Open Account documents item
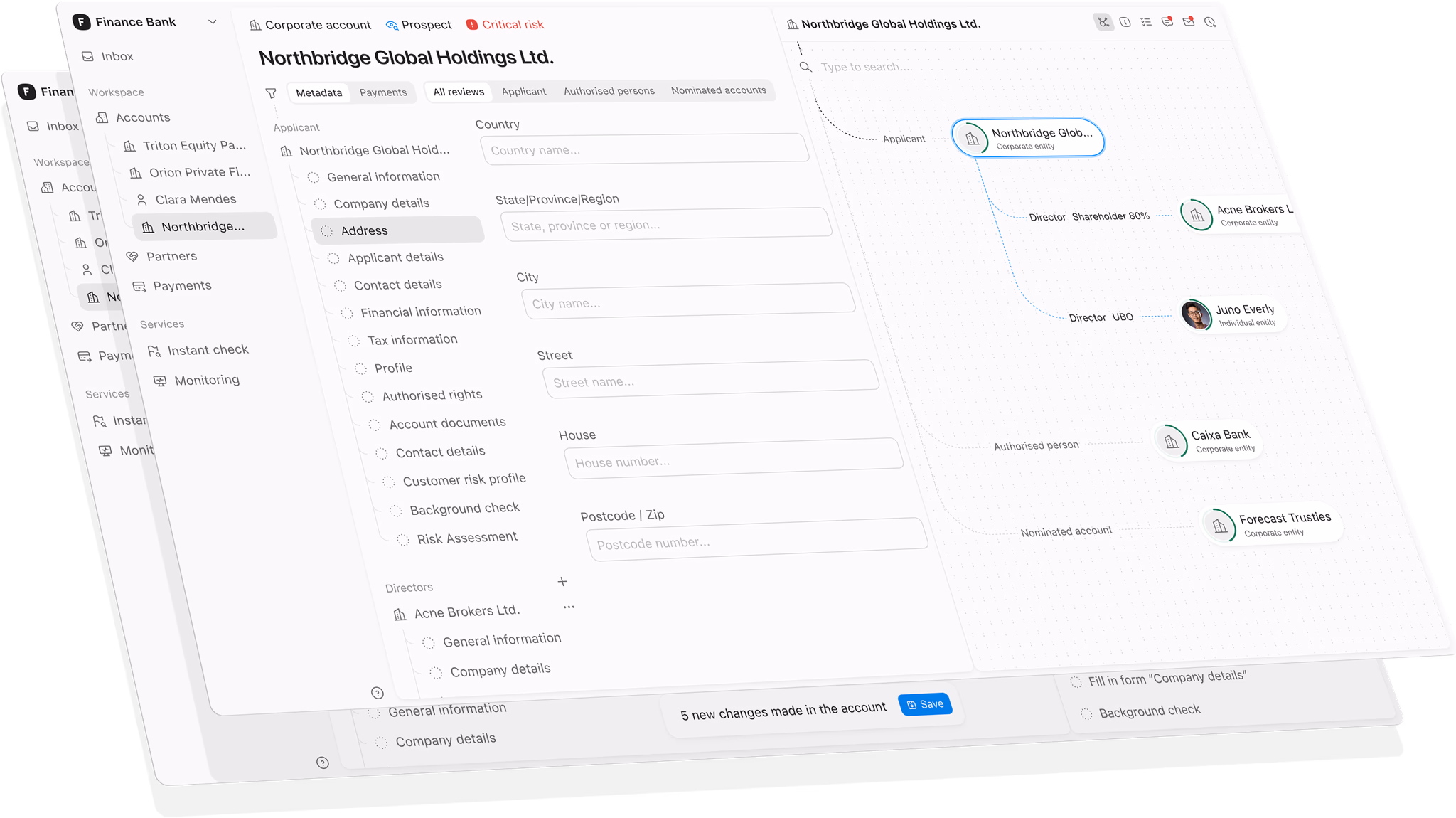The height and width of the screenshot is (818, 1456). click(x=437, y=423)
